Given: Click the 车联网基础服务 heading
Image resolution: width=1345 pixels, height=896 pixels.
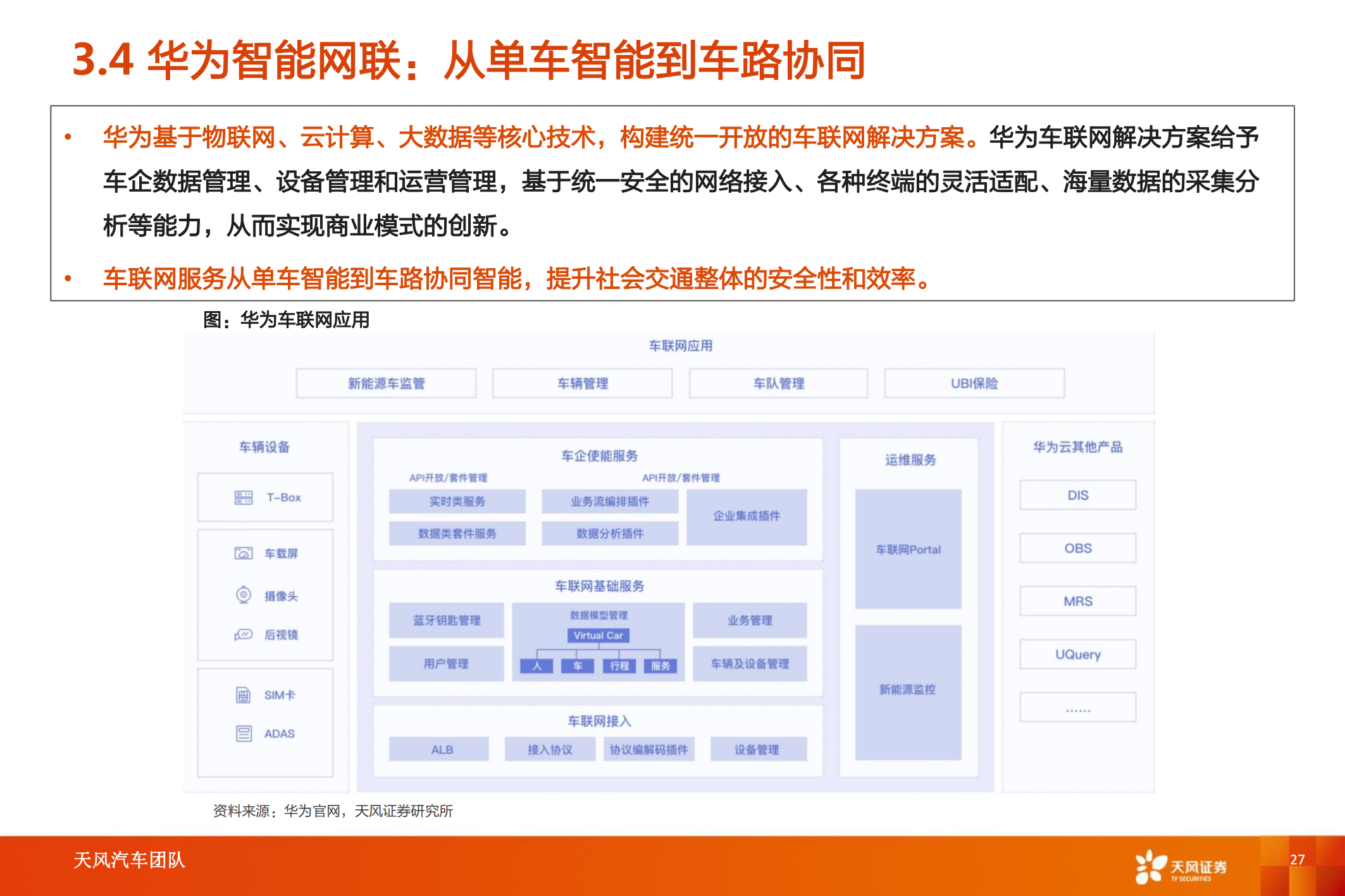Looking at the screenshot, I should [x=599, y=586].
